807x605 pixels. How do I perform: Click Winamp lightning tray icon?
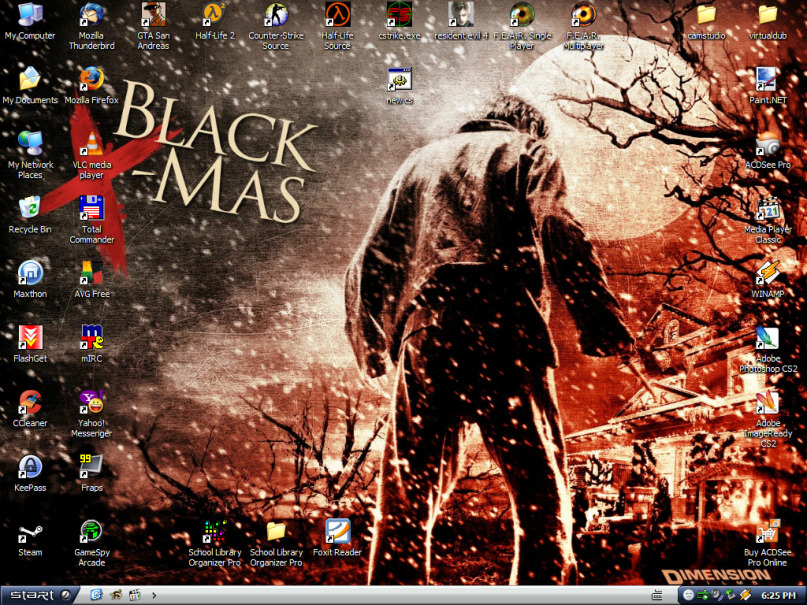[x=746, y=595]
